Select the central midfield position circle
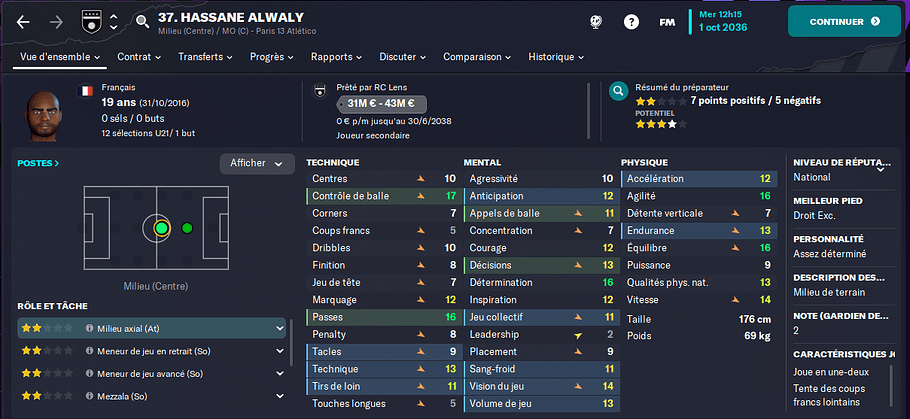Image resolution: width=910 pixels, height=419 pixels. pyautogui.click(x=162, y=228)
